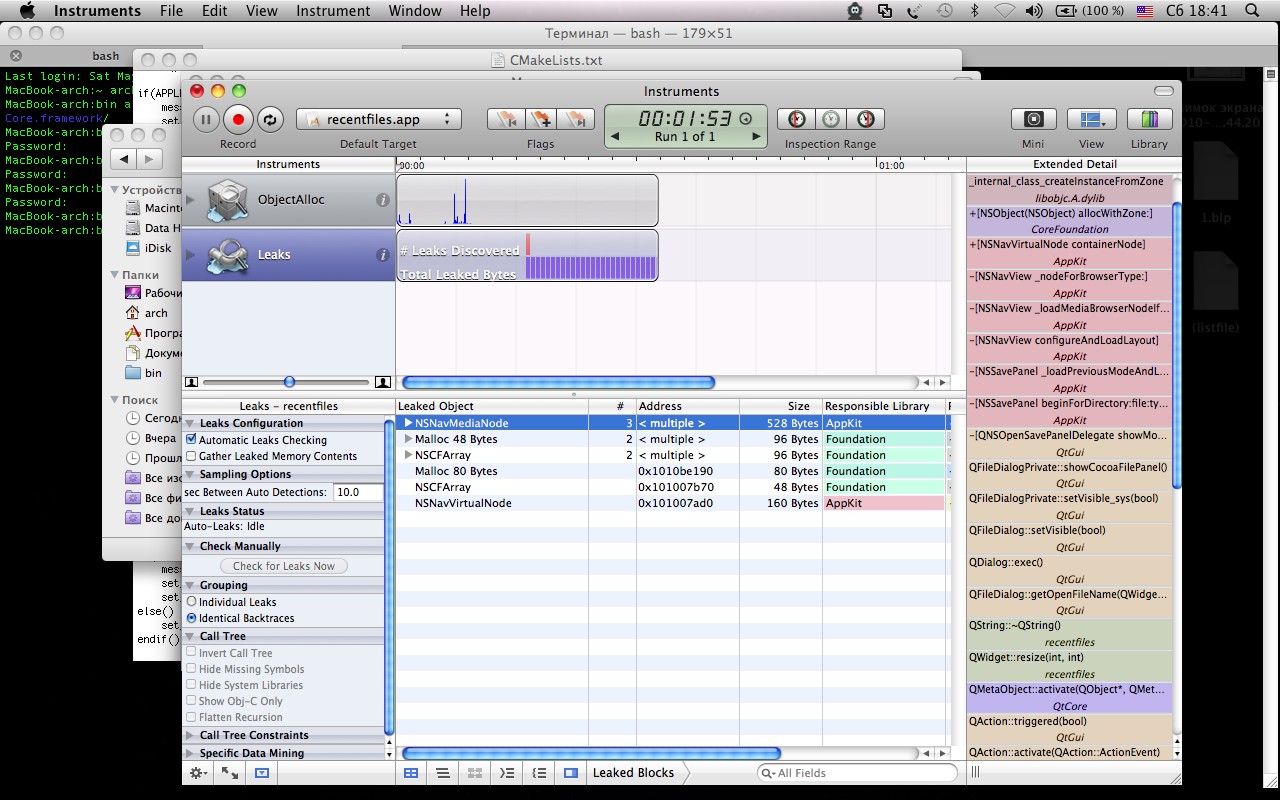Expand the Malloc 48 Bytes row
Screen dimensions: 1280x800
coord(408,439)
